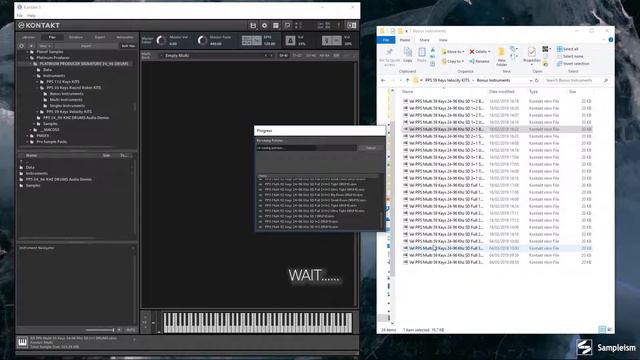Image resolution: width=640 pixels, height=360 pixels.
Task: Click the virtual keyboard in Kontakt
Action: [258, 322]
